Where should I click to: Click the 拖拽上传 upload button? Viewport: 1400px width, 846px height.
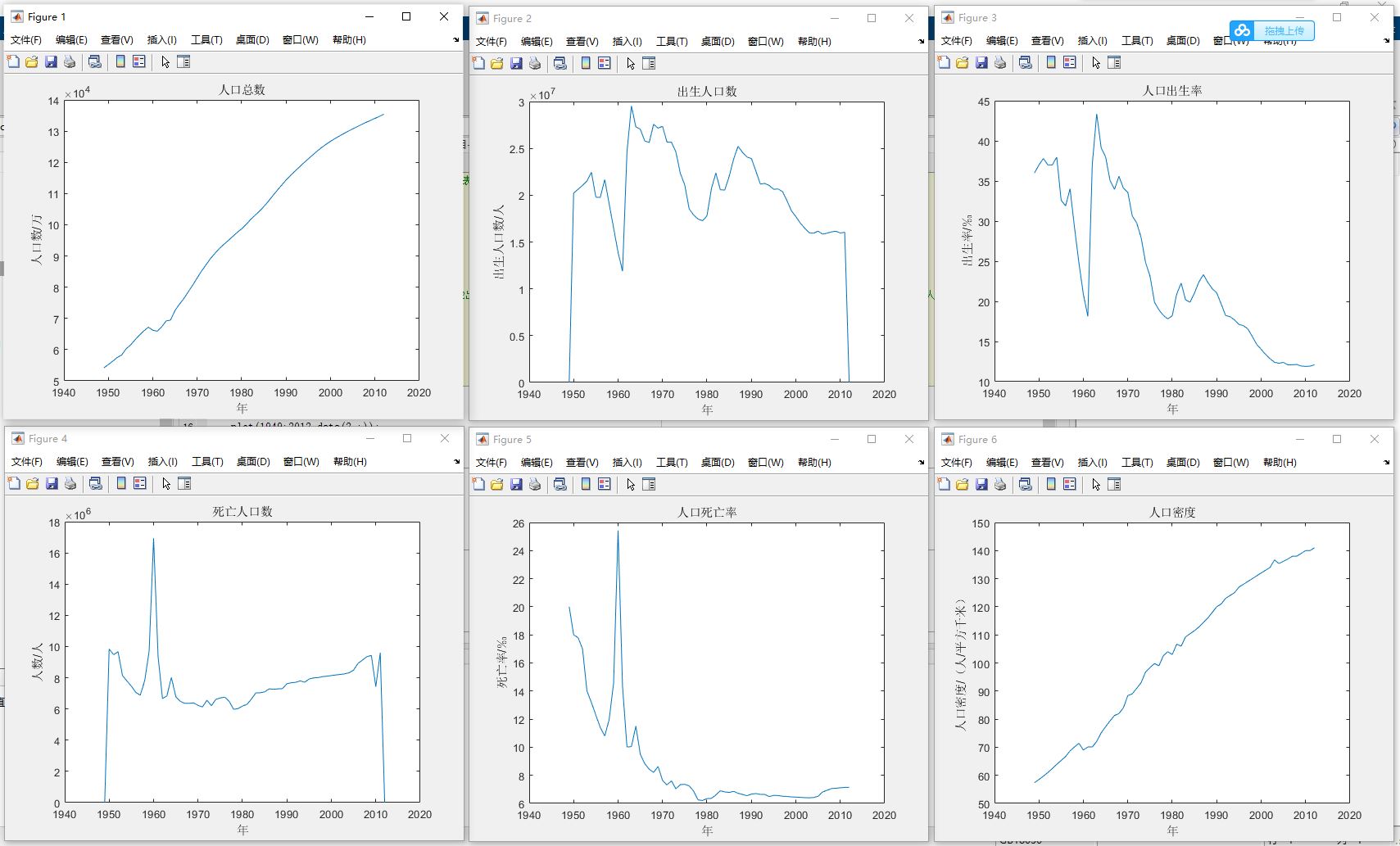(1283, 31)
